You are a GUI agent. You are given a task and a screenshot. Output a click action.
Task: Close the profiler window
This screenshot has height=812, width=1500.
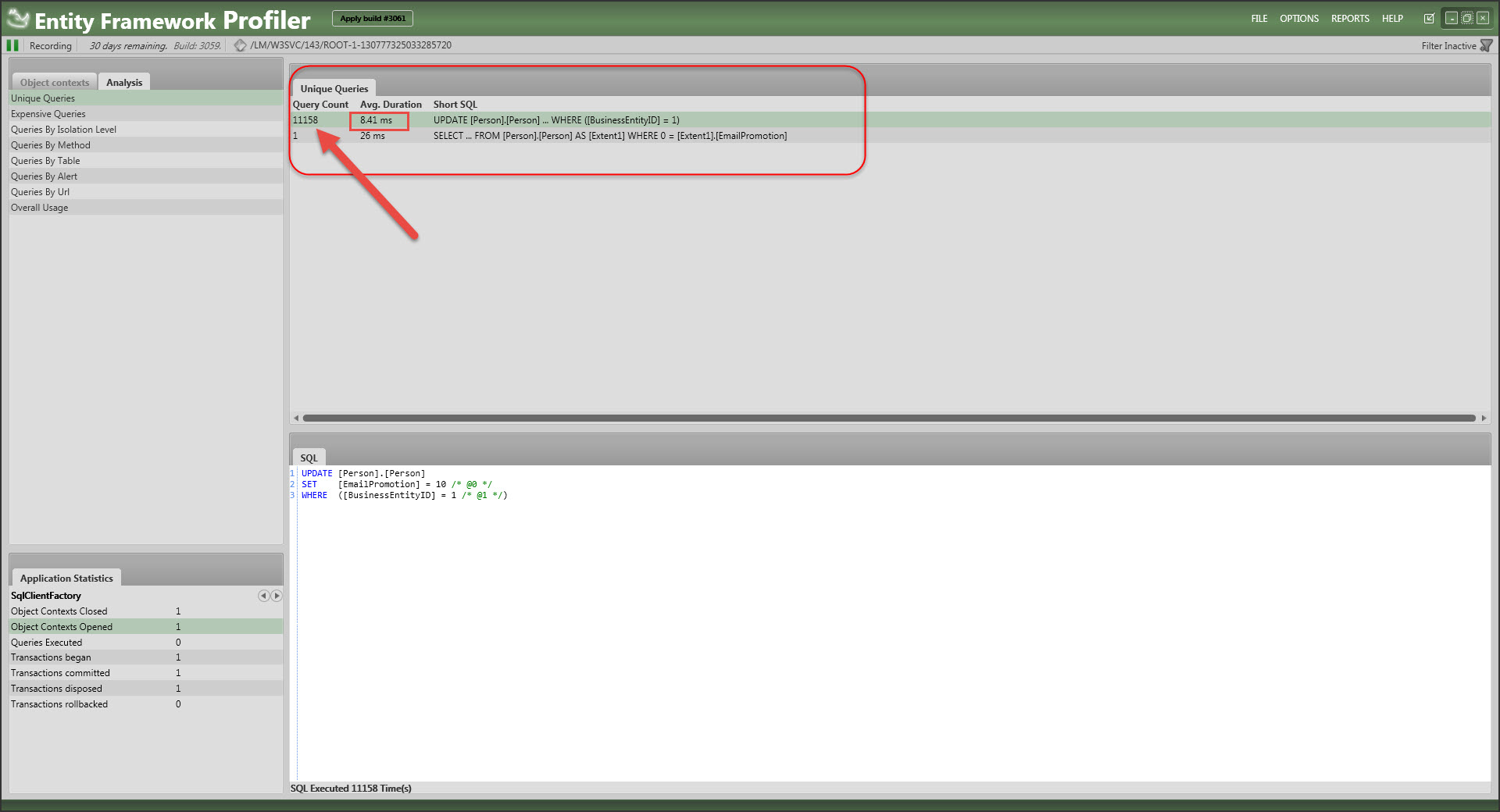click(x=1483, y=18)
